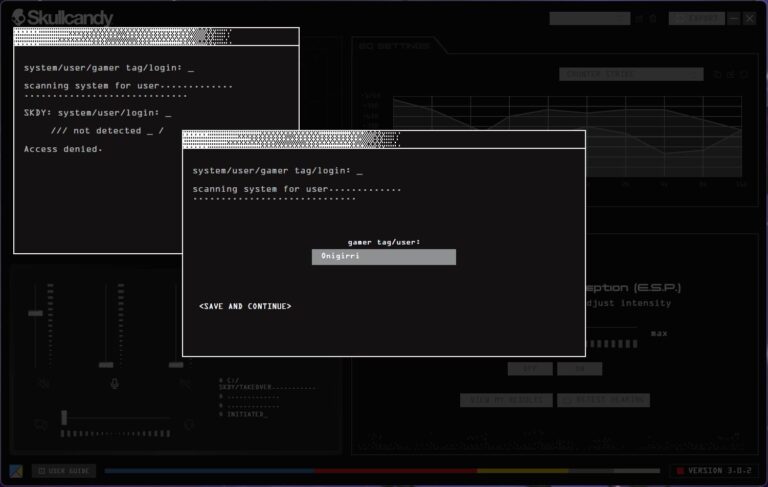
Task: Click the gamer tag input field
Action: [383, 257]
